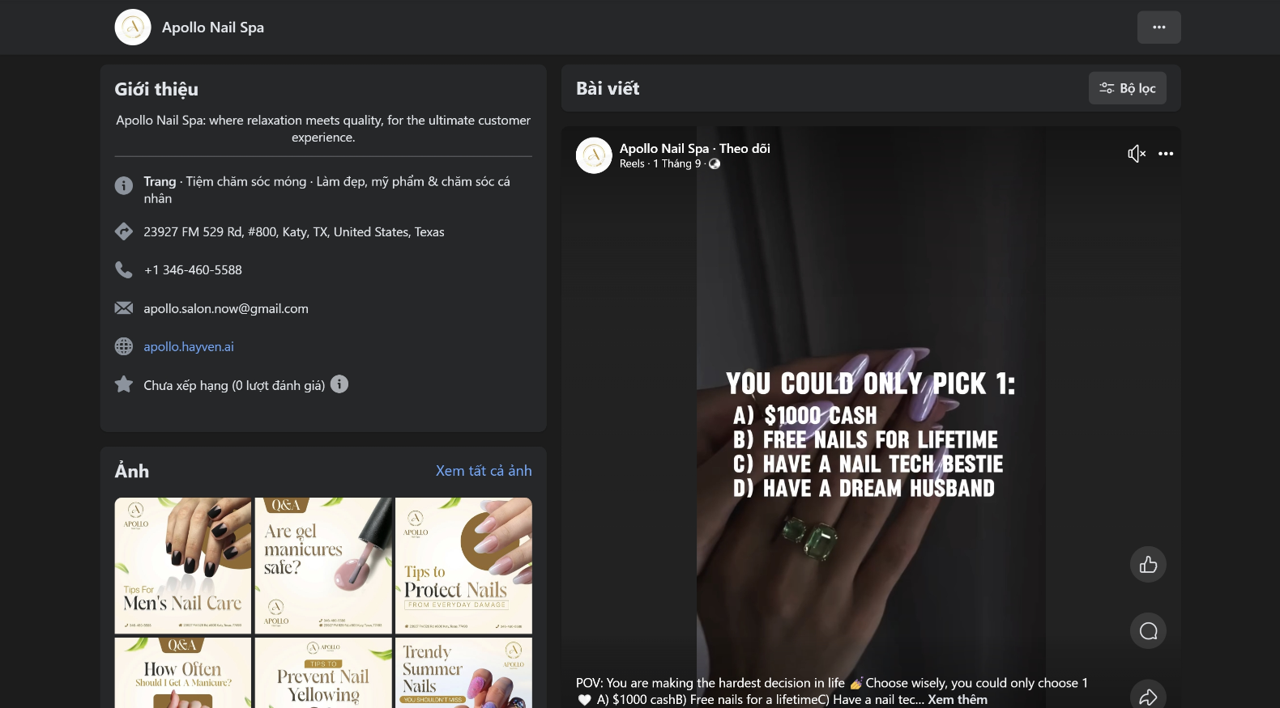
Task: Follow the page via Theo dõi
Action: tap(745, 148)
